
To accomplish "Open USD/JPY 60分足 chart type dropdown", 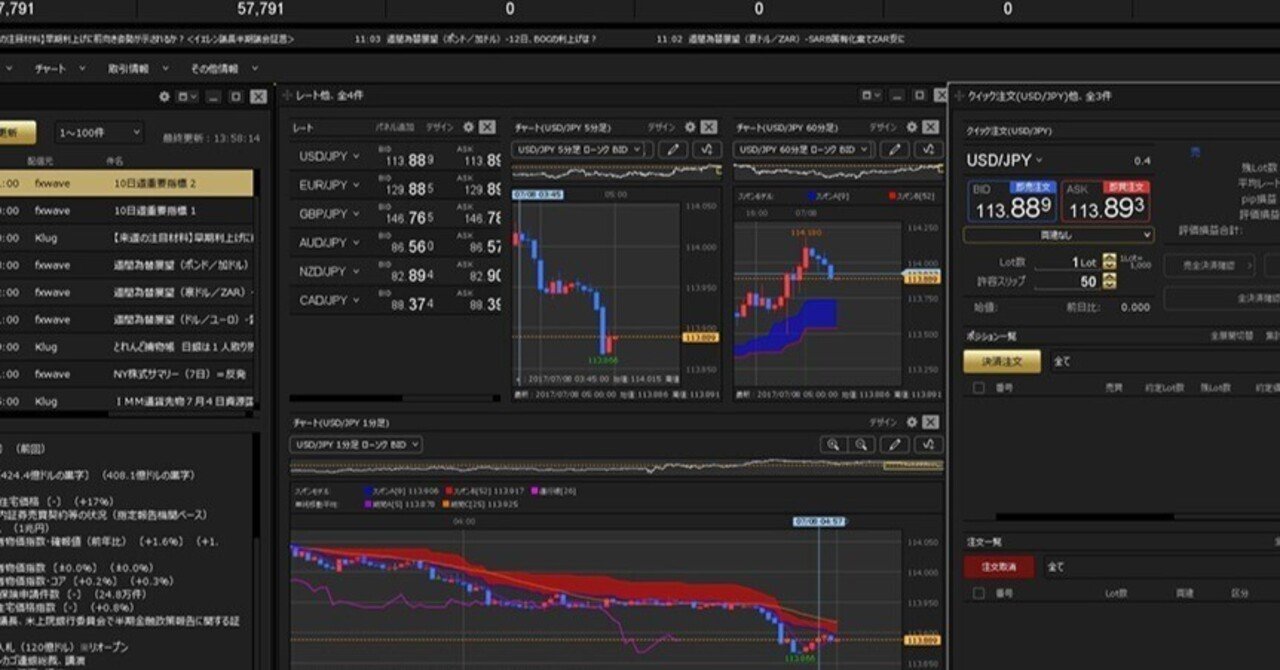I will (806, 149).
